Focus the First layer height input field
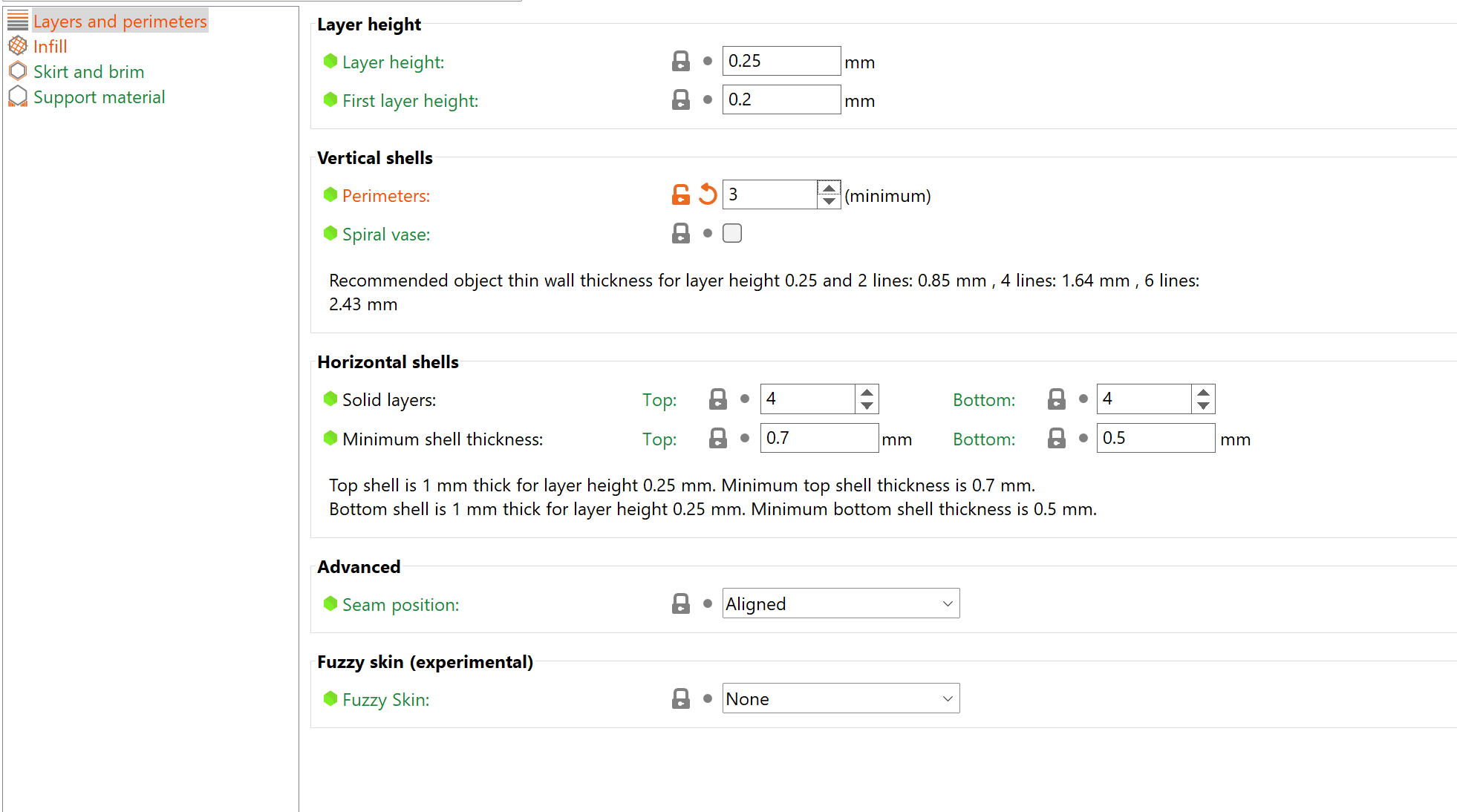Screen dimensions: 1457x812 click(781, 99)
